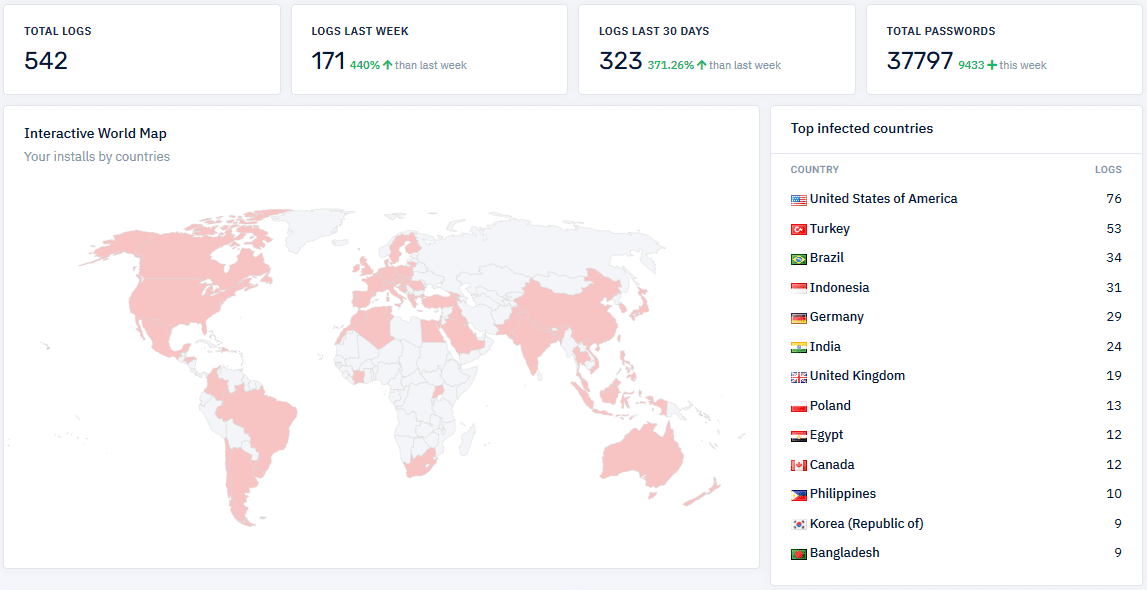This screenshot has height=590, width=1147.
Task: Click the COUNTRY column header
Action: click(x=814, y=170)
